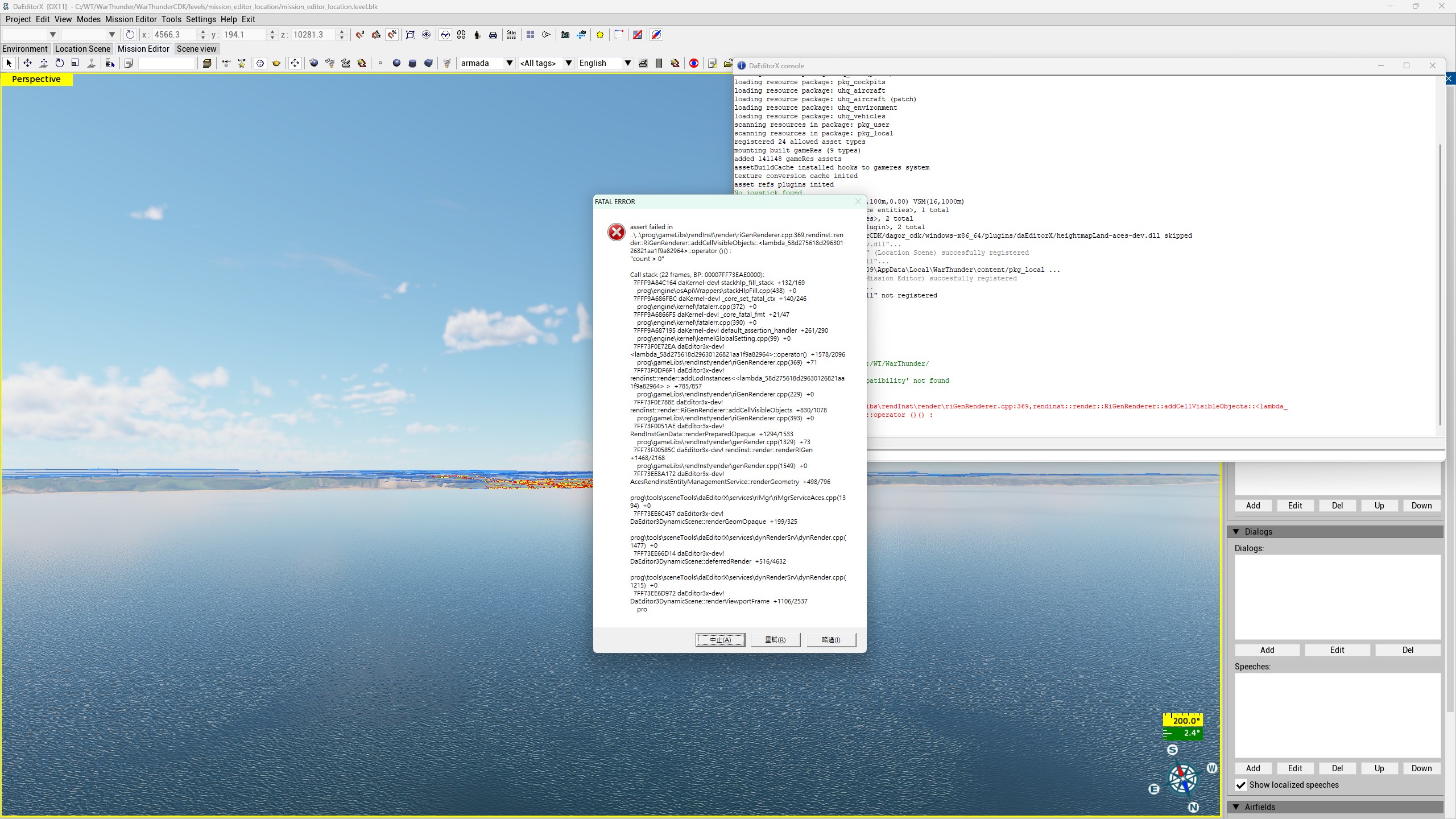Click the blue sphere object icon
The width and height of the screenshot is (1456, 819).
coord(396,63)
